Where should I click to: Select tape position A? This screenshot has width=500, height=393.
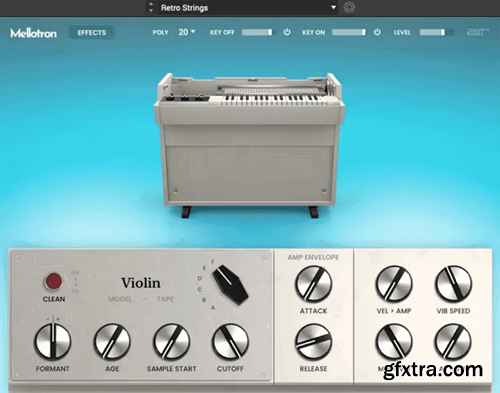213,308
